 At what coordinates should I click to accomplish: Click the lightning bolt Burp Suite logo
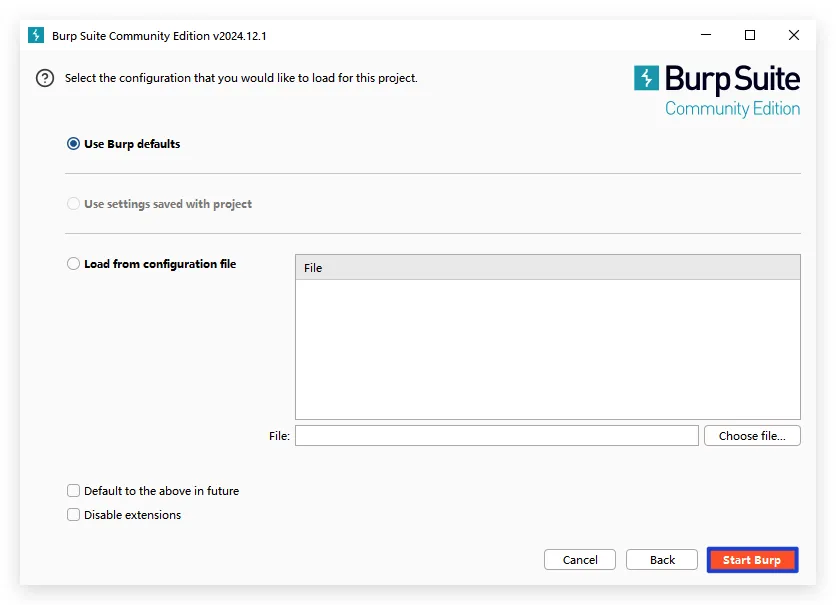(x=647, y=79)
